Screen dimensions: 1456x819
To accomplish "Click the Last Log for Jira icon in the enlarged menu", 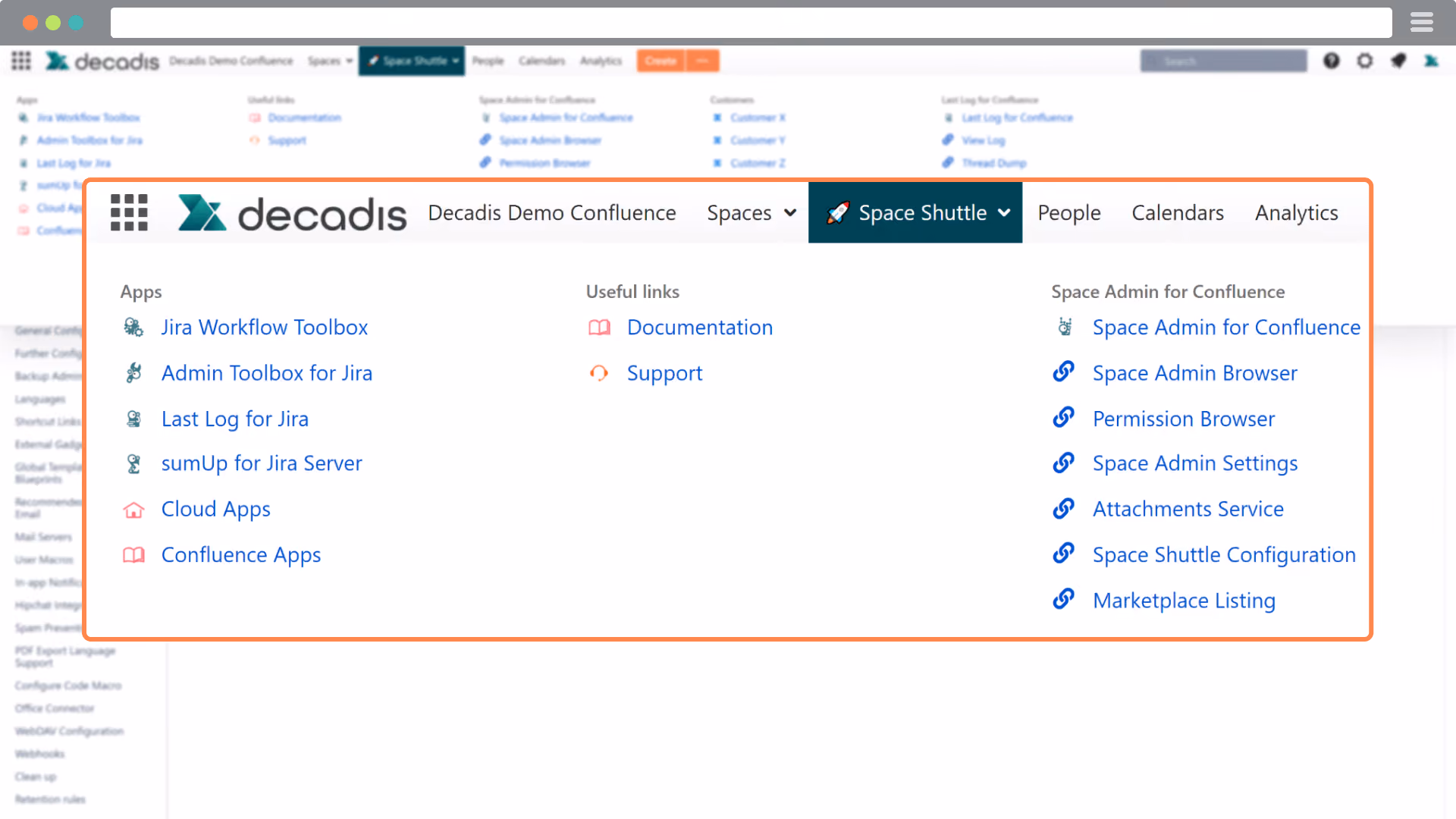I will [x=133, y=419].
